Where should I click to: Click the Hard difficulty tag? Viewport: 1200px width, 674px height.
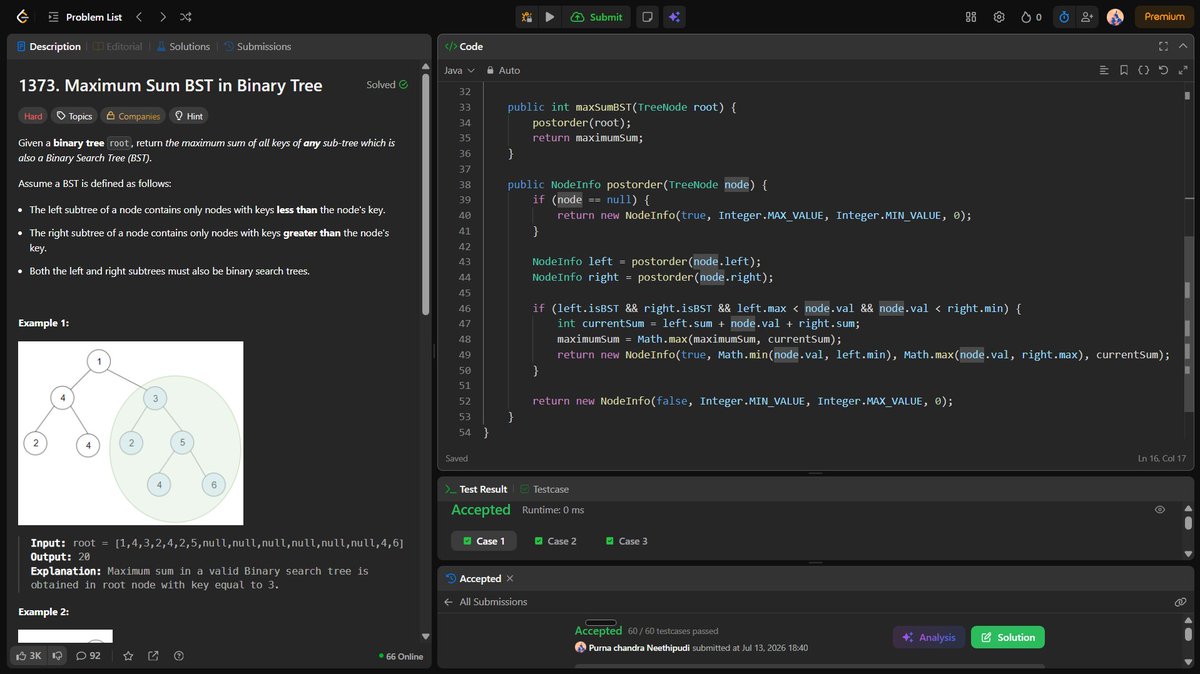33,116
